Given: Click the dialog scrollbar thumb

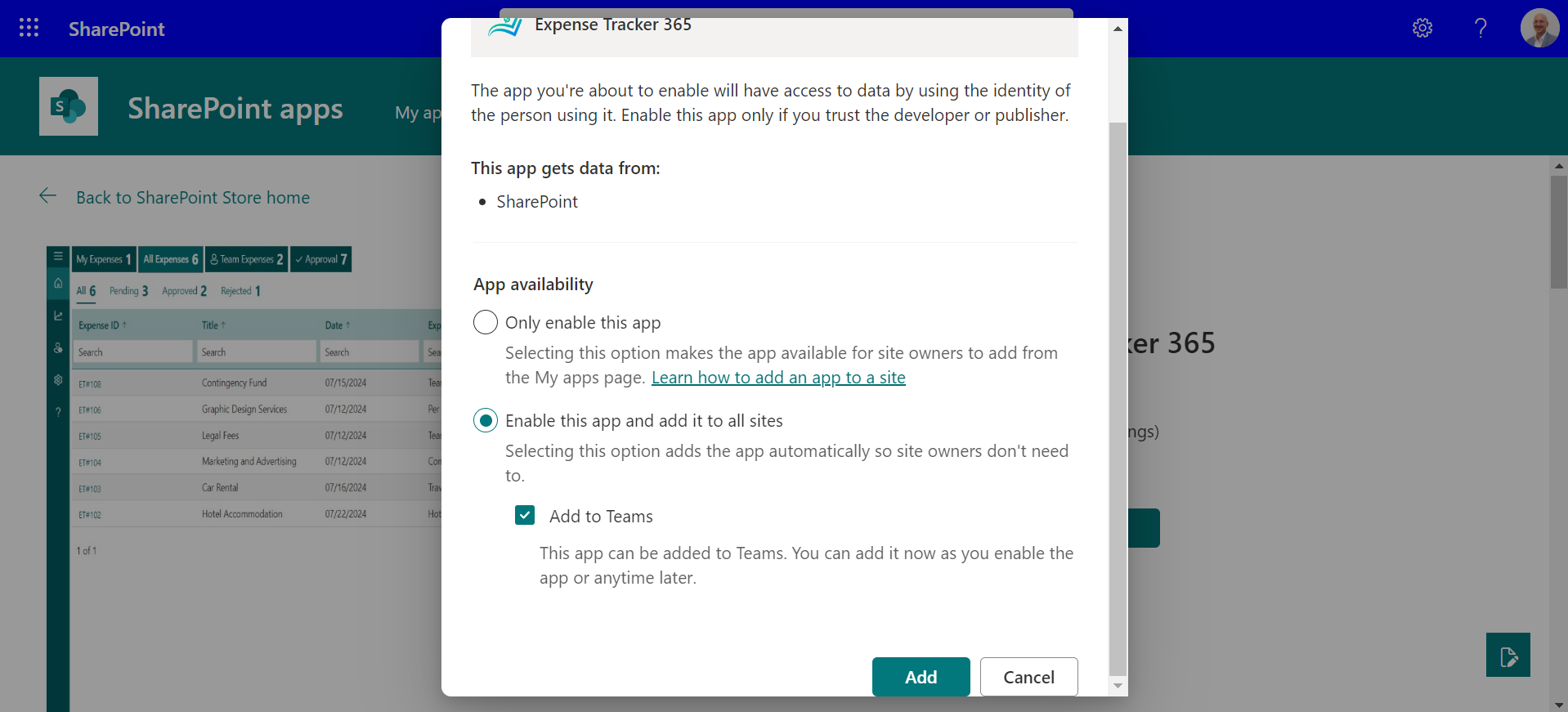Looking at the screenshot, I should coord(1118,398).
